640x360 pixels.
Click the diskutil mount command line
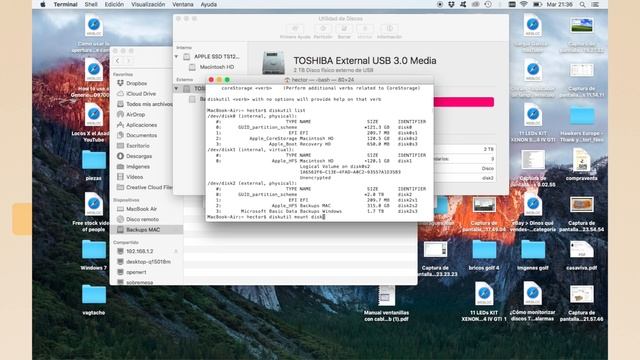[x=266, y=217]
